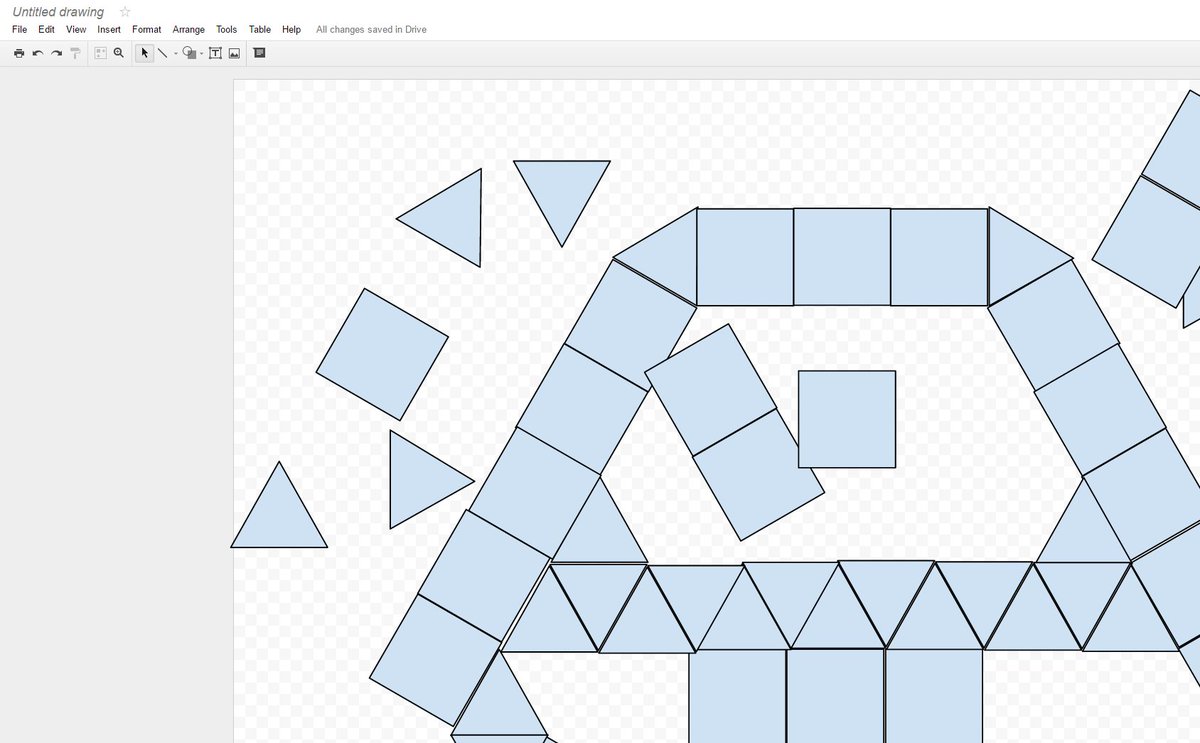Select the isolated downward-pointing triangle outside the ring
Screen dimensions: 1200x743
point(562,193)
